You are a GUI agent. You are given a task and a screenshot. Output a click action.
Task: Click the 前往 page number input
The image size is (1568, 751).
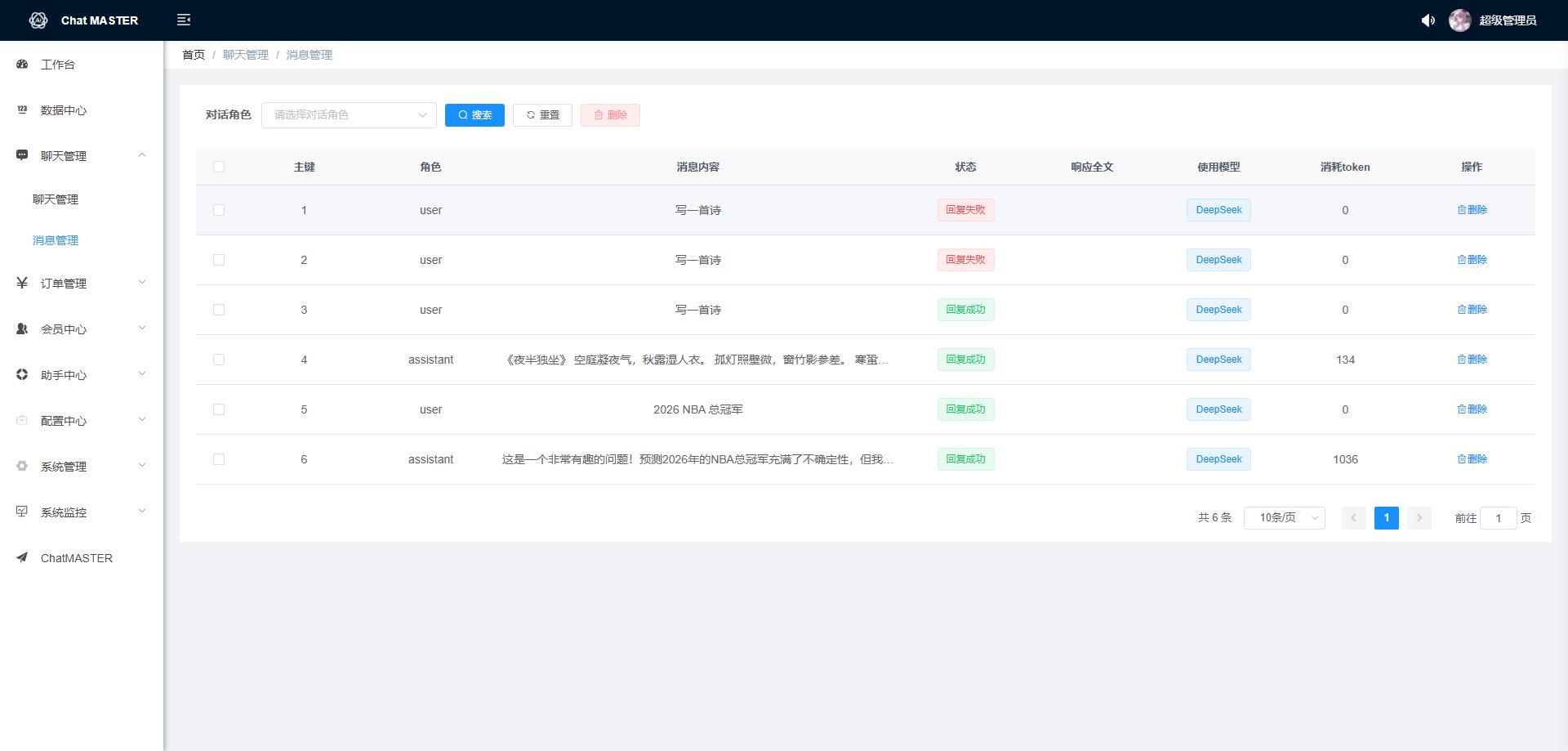tap(1498, 518)
